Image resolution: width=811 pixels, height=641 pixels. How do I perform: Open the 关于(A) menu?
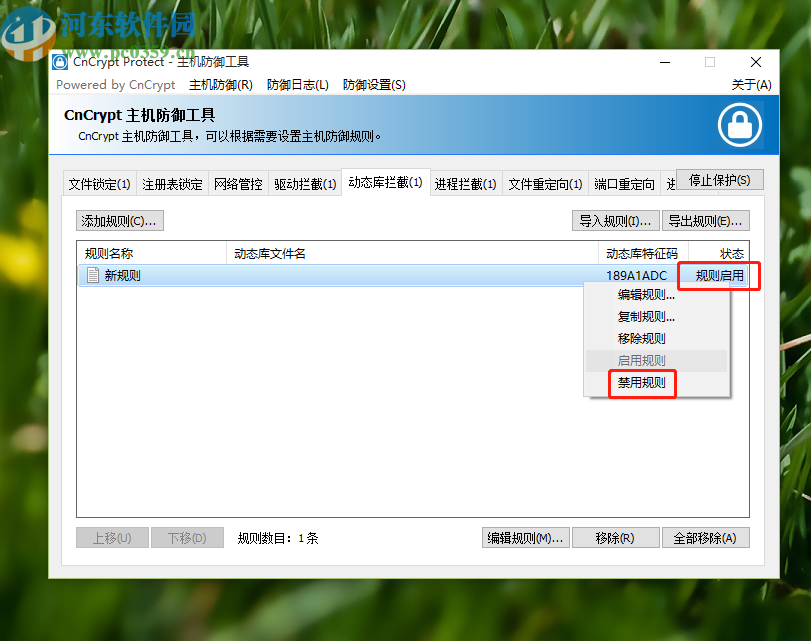point(752,85)
